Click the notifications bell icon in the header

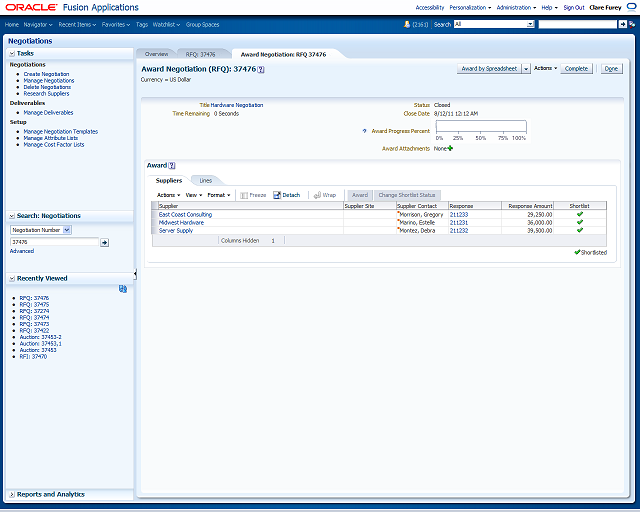tap(407, 24)
